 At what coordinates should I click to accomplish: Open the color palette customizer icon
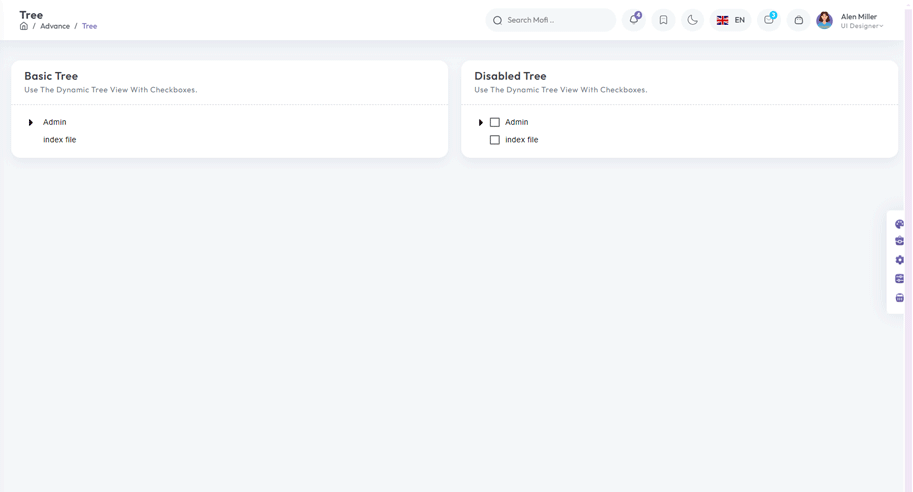tap(899, 224)
